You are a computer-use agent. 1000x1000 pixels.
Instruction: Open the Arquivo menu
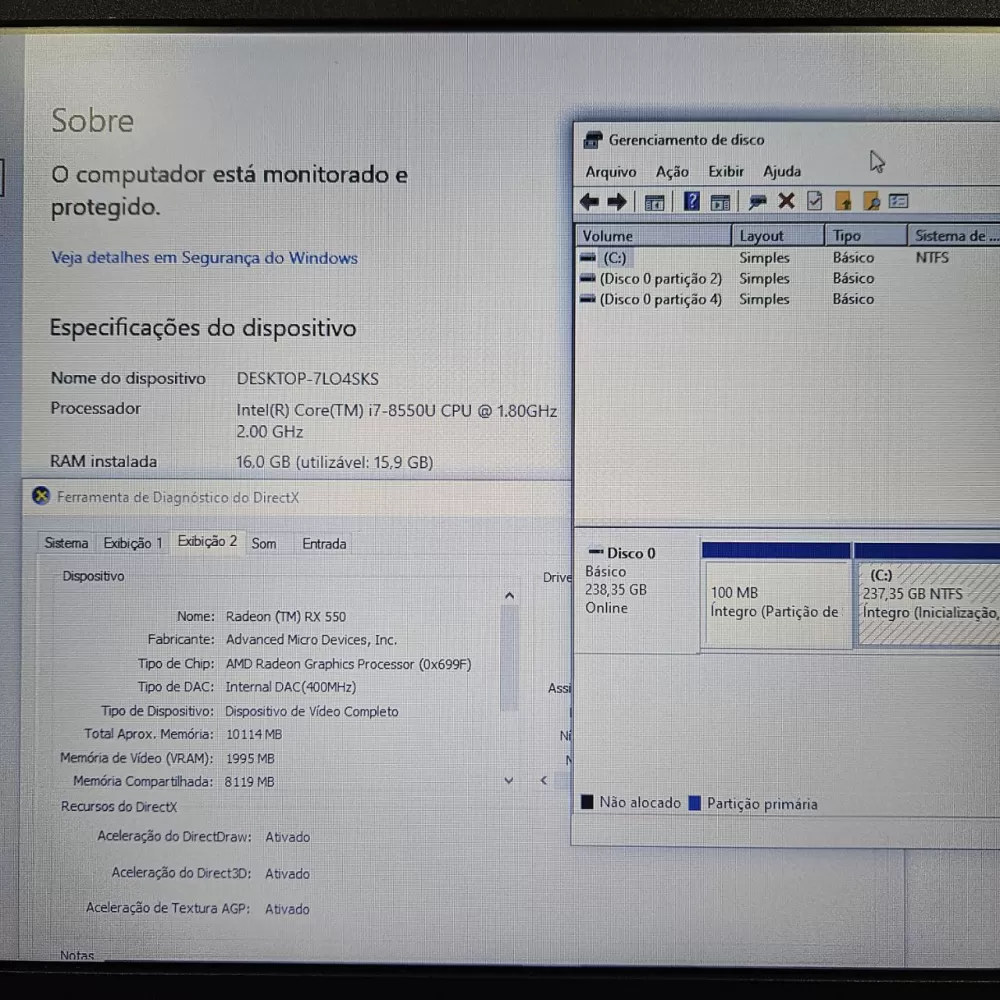(x=610, y=172)
